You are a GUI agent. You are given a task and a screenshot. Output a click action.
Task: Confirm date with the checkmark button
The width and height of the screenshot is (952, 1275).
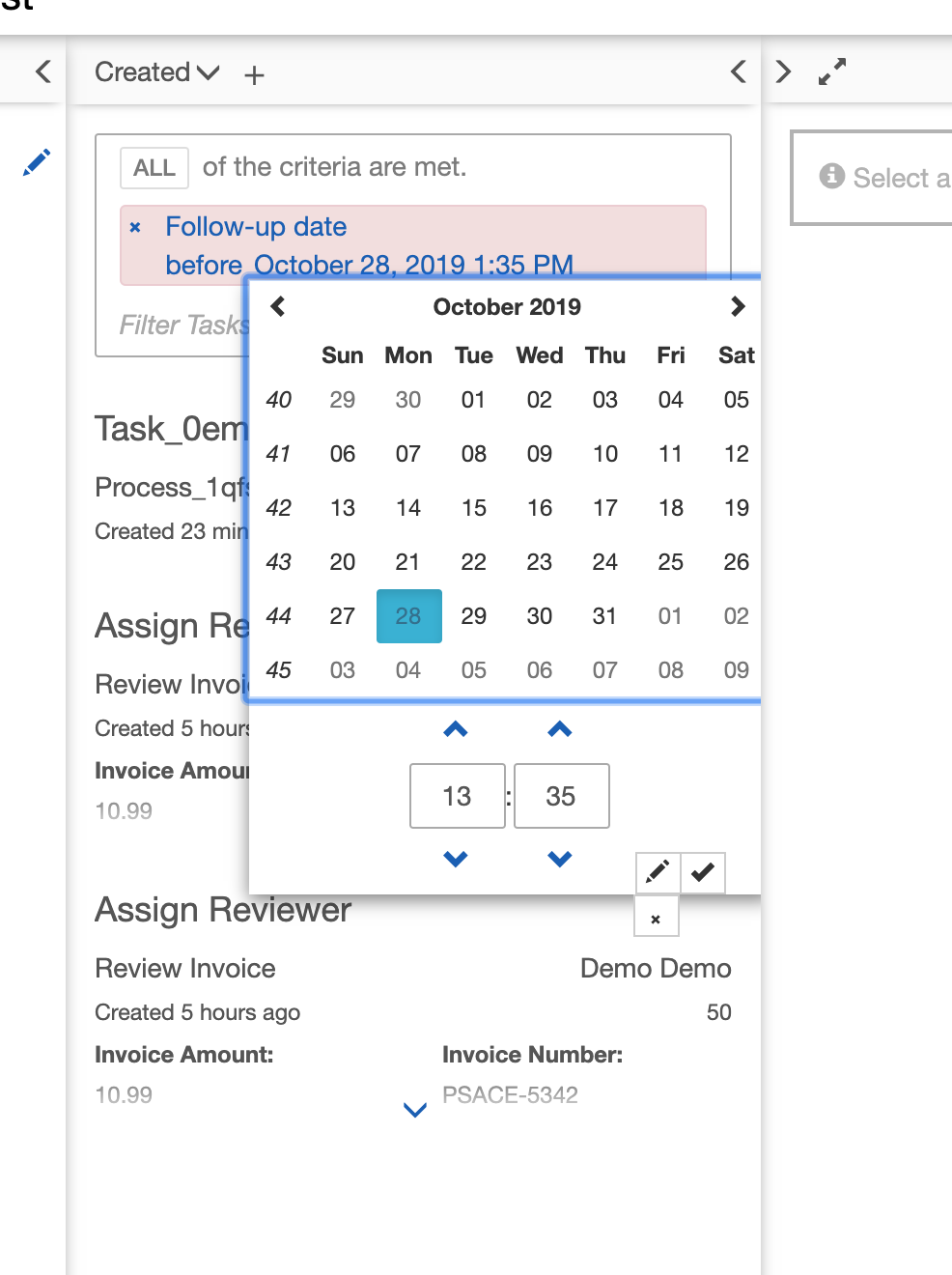click(703, 872)
